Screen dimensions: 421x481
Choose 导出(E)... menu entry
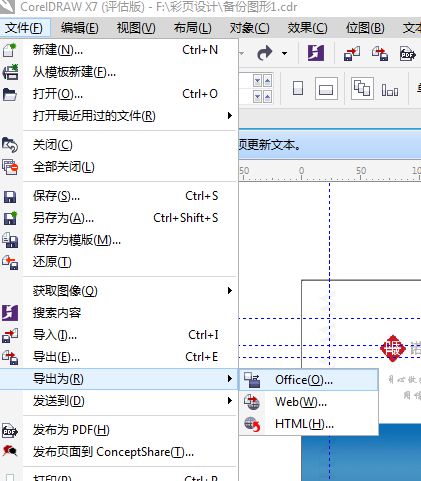(x=119, y=357)
